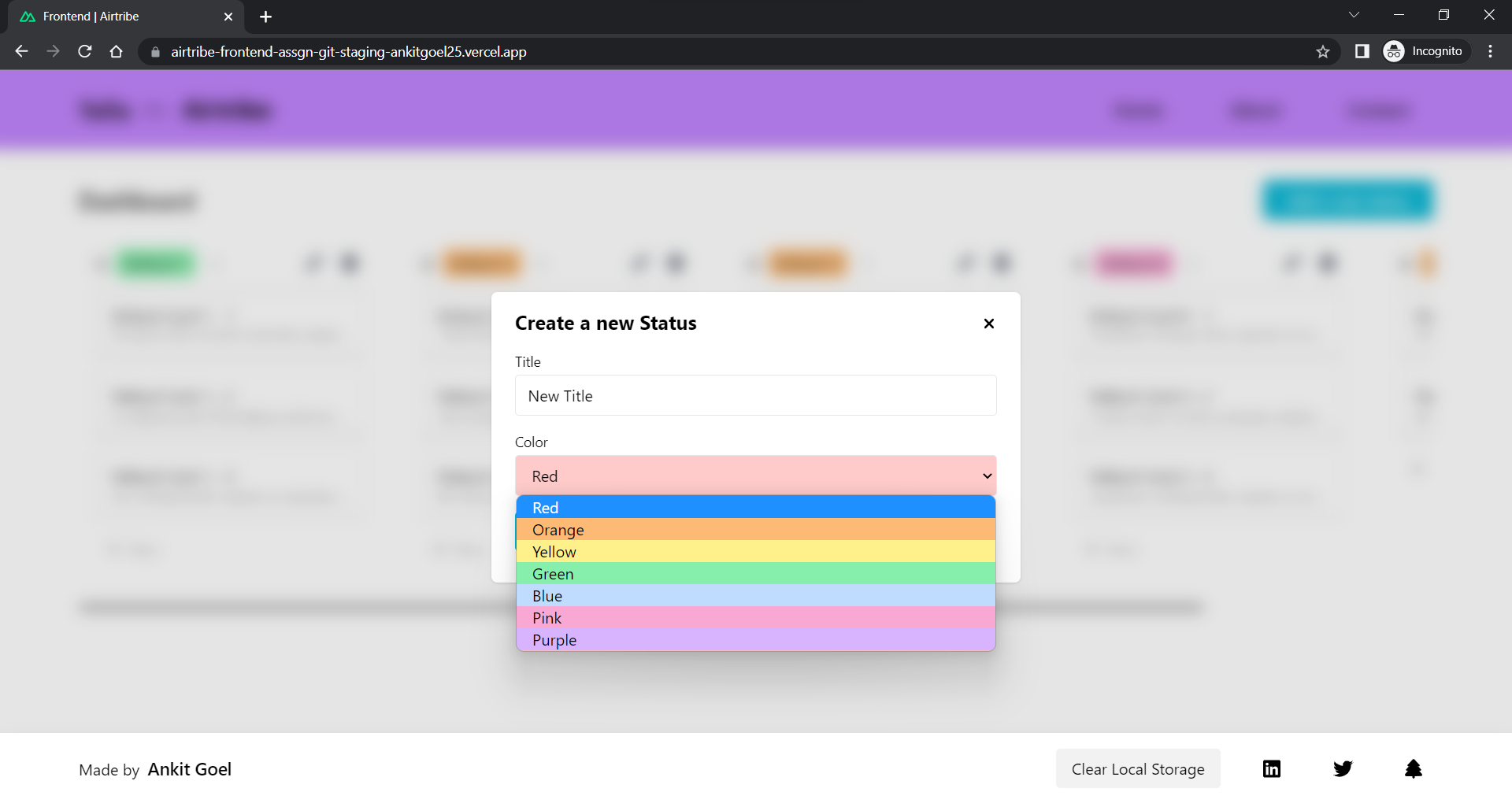1512x803 pixels.
Task: Open the Color dropdown showing Red
Action: click(755, 476)
